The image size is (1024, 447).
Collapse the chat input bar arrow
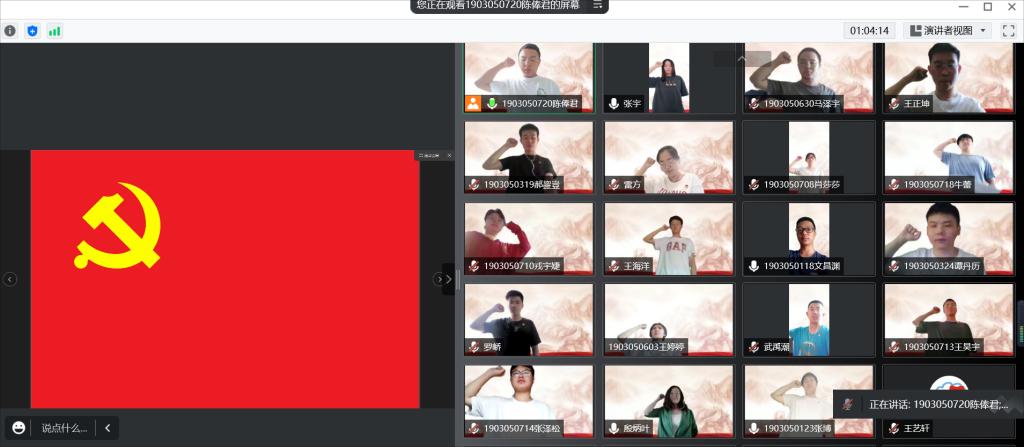click(x=107, y=428)
